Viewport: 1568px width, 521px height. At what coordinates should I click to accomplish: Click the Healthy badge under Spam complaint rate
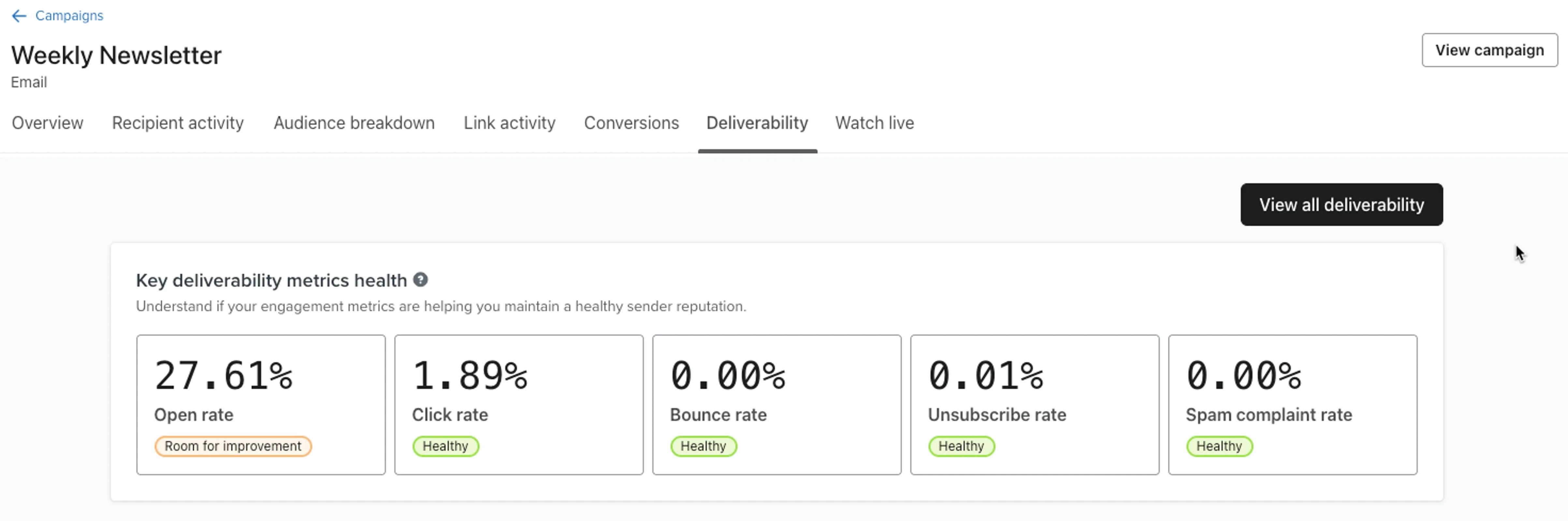pyautogui.click(x=1219, y=446)
